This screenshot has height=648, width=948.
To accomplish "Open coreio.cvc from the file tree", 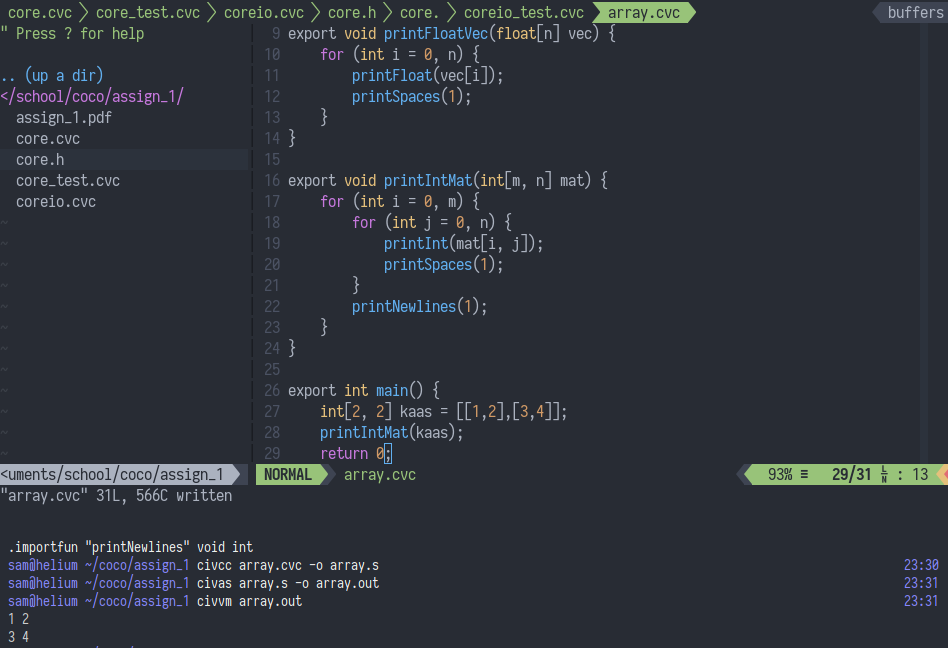I will 55,202.
